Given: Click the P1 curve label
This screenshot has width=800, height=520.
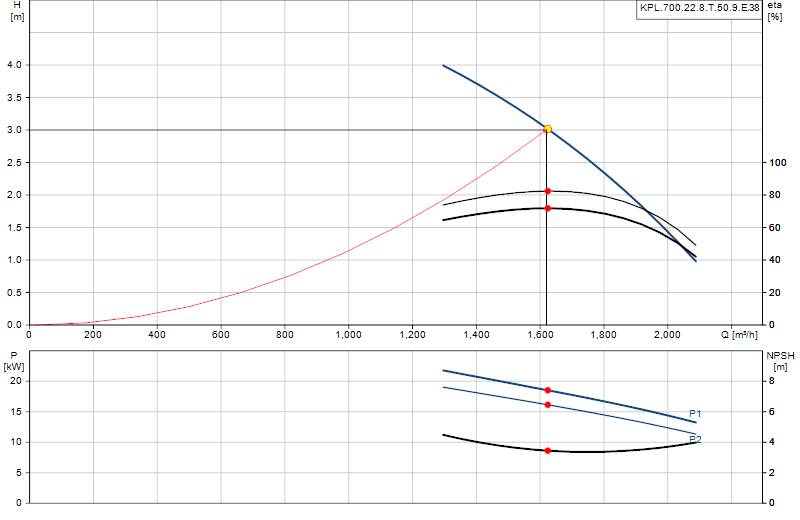Looking at the screenshot, I should pos(695,414).
